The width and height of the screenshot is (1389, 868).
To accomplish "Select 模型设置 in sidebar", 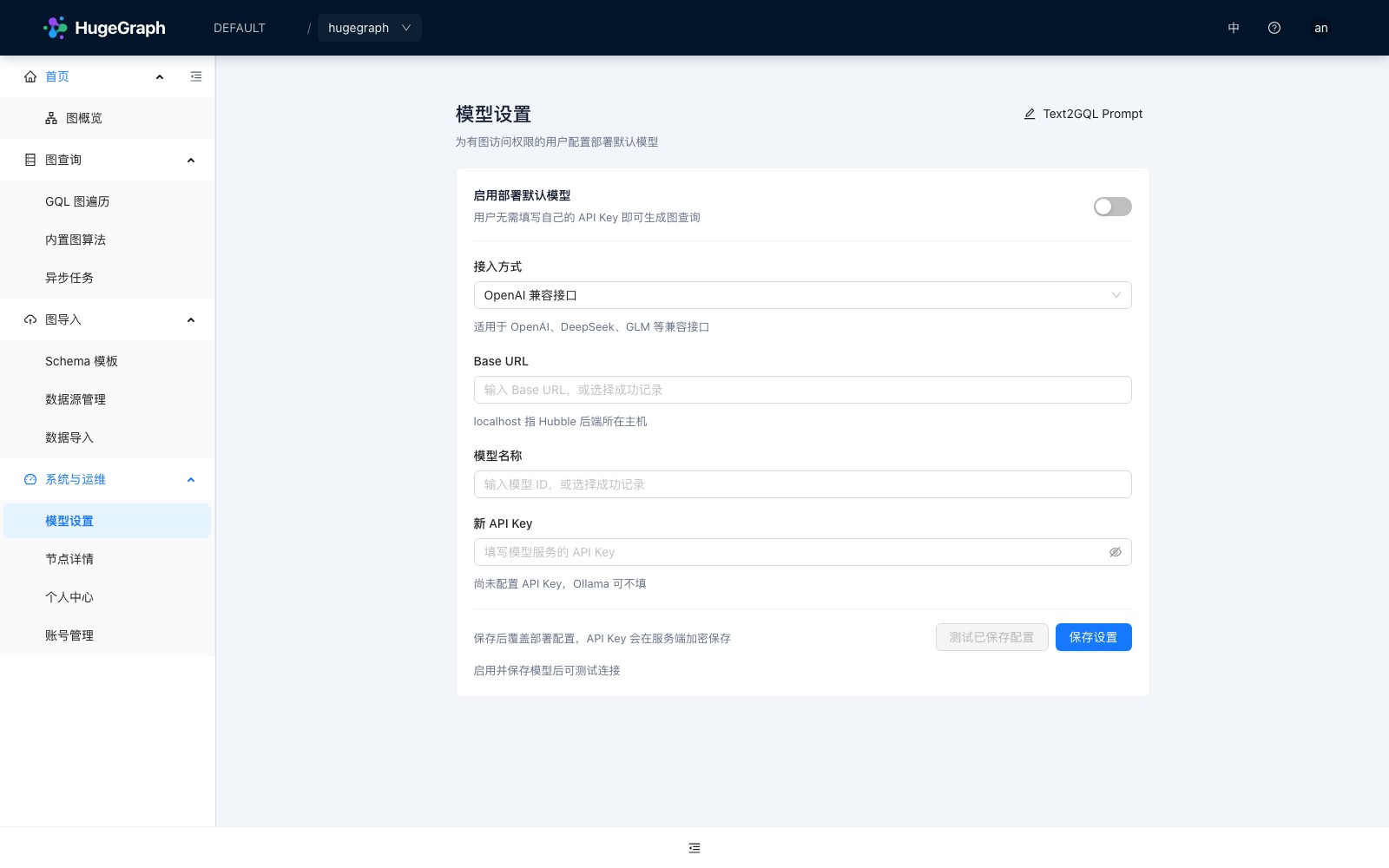I will point(108,521).
